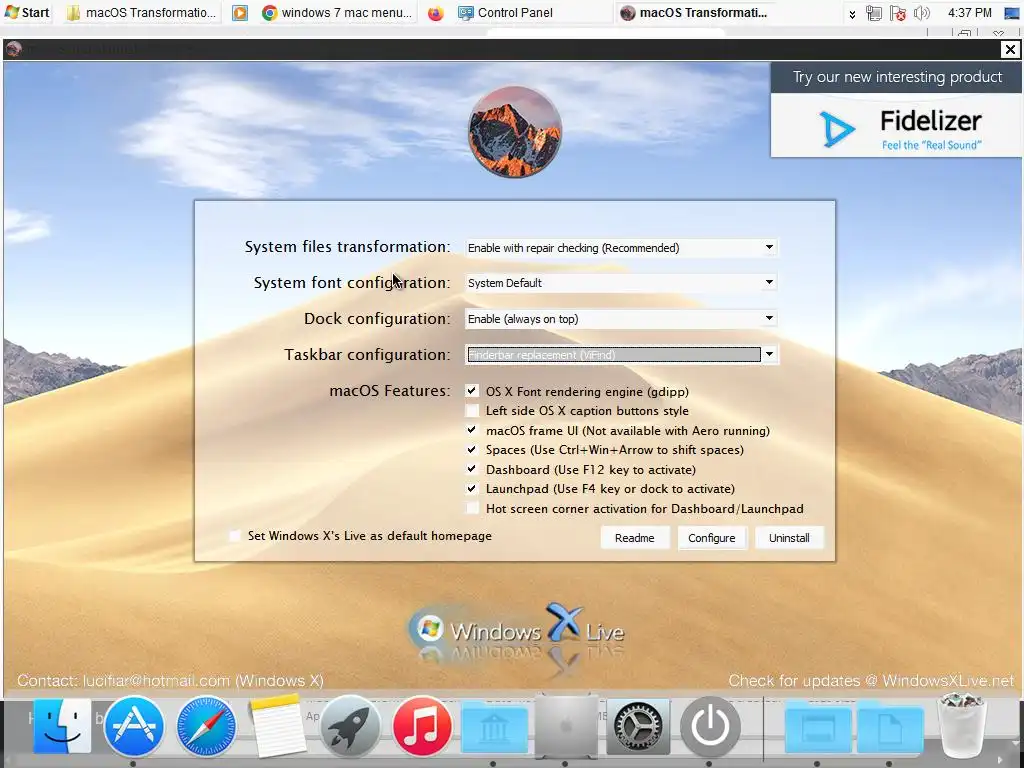Click the Windows X Live logo
Viewport: 1024px width, 768px height.
tap(516, 631)
